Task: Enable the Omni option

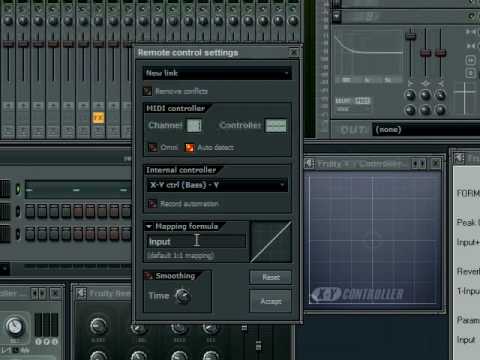Action: point(153,147)
